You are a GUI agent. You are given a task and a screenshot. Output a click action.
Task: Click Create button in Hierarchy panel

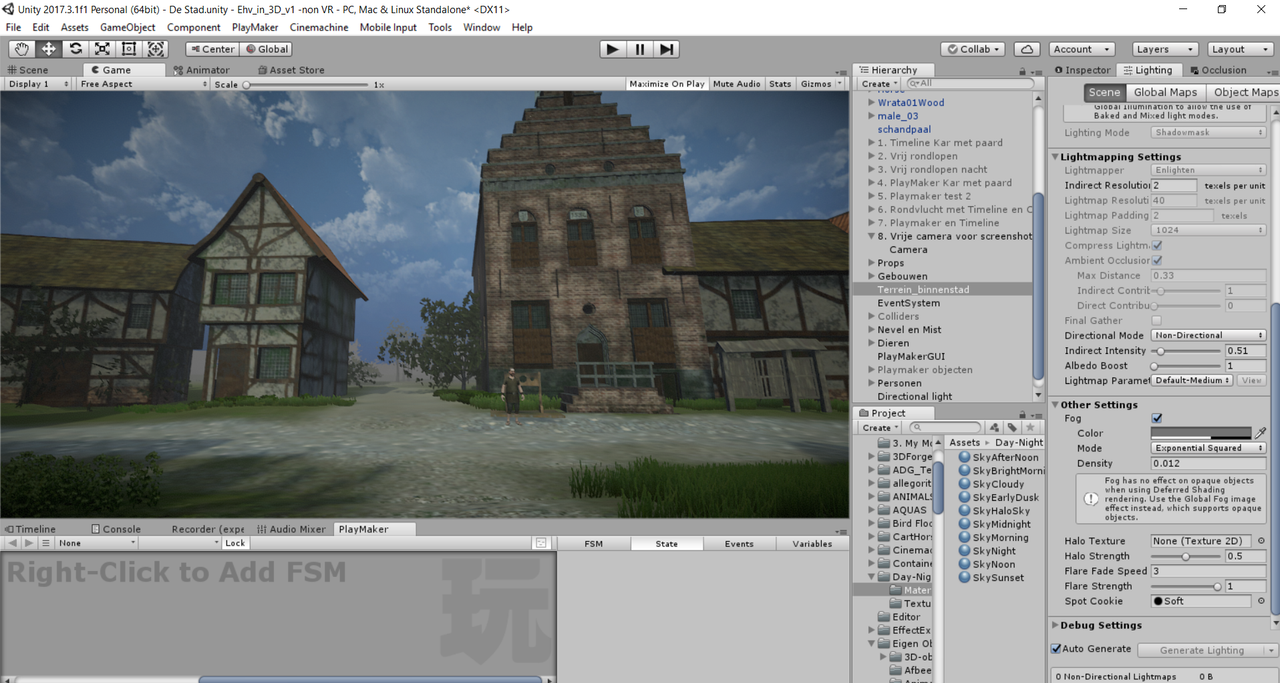(x=880, y=84)
